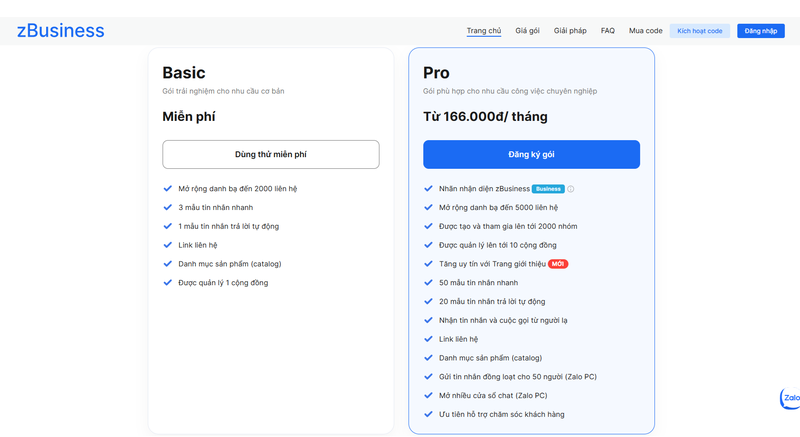Screen dimensions: 800x437
Task: Click checkmark beside Ưu tiên hỗ trợ chăm sóc
Action: pyautogui.click(x=428, y=414)
